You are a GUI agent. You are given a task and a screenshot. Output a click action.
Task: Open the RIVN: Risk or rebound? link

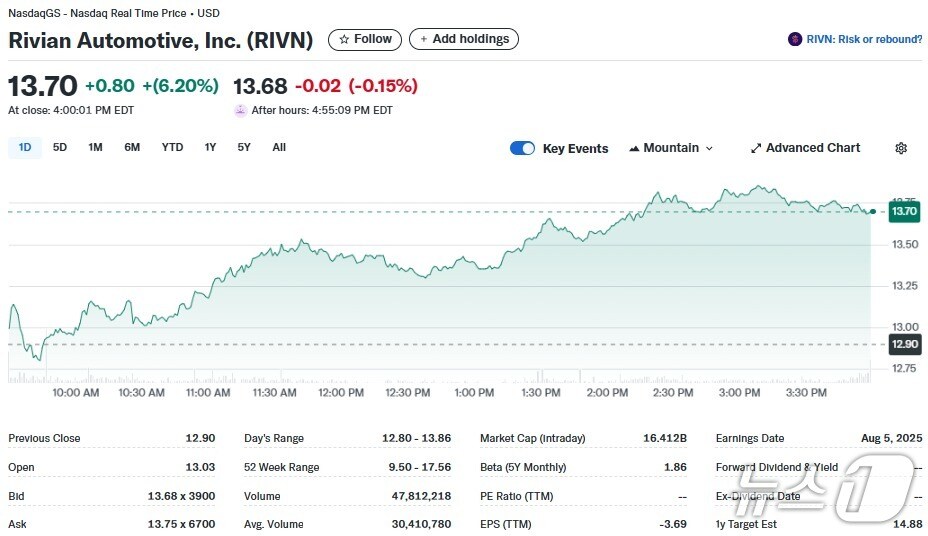pyautogui.click(x=864, y=39)
